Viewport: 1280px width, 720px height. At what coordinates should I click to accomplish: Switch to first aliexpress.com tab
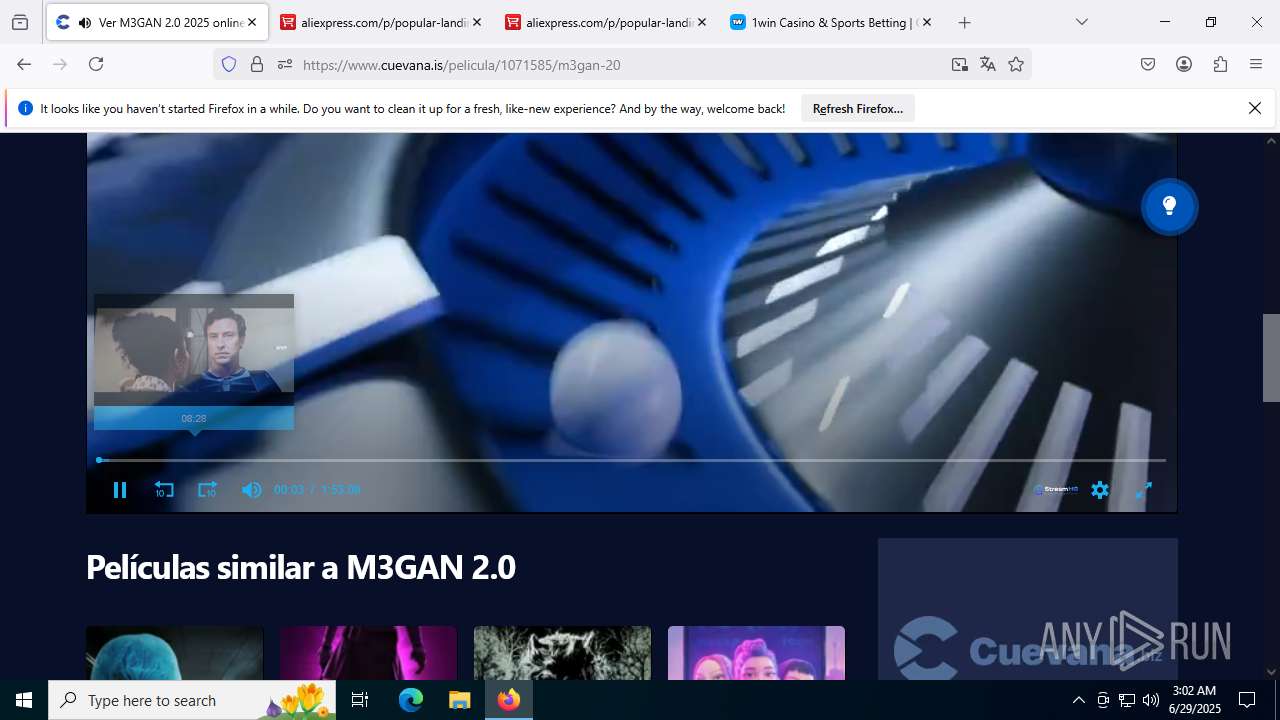(382, 22)
